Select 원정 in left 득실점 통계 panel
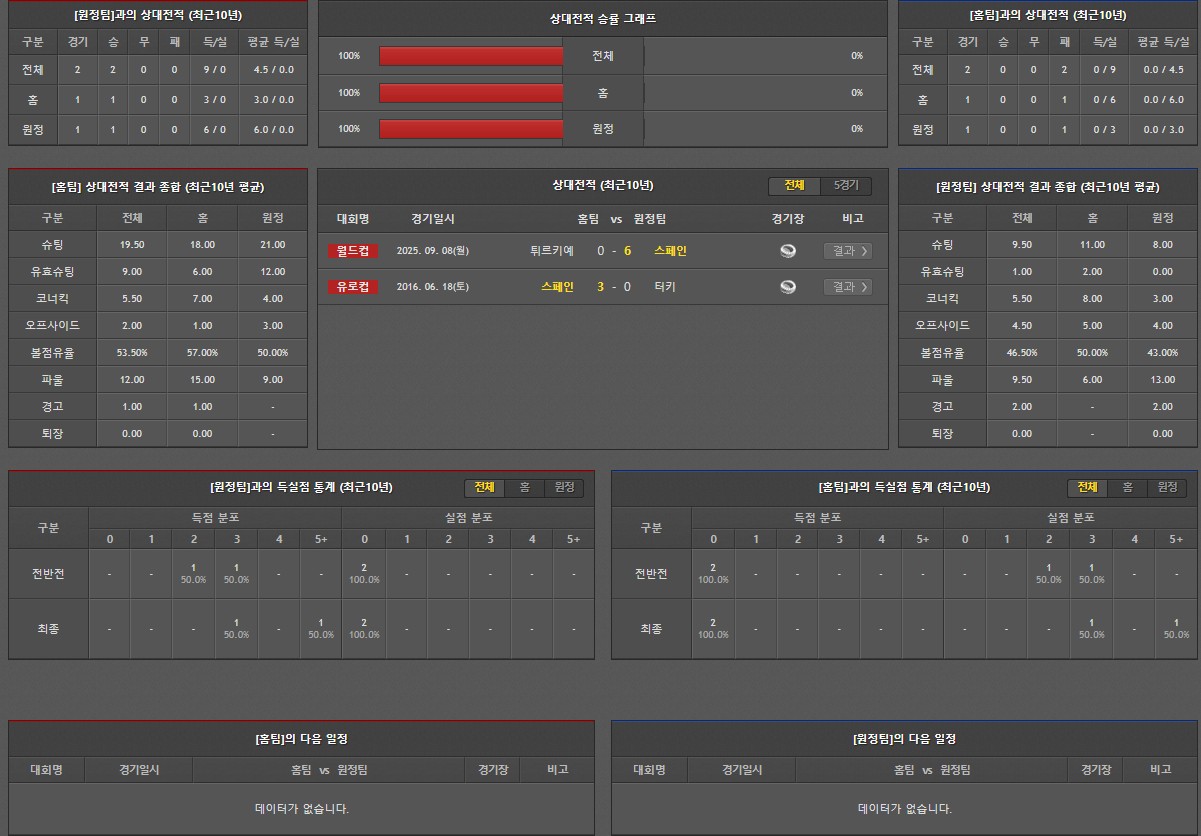Viewport: 1201px width, 836px height. [564, 487]
